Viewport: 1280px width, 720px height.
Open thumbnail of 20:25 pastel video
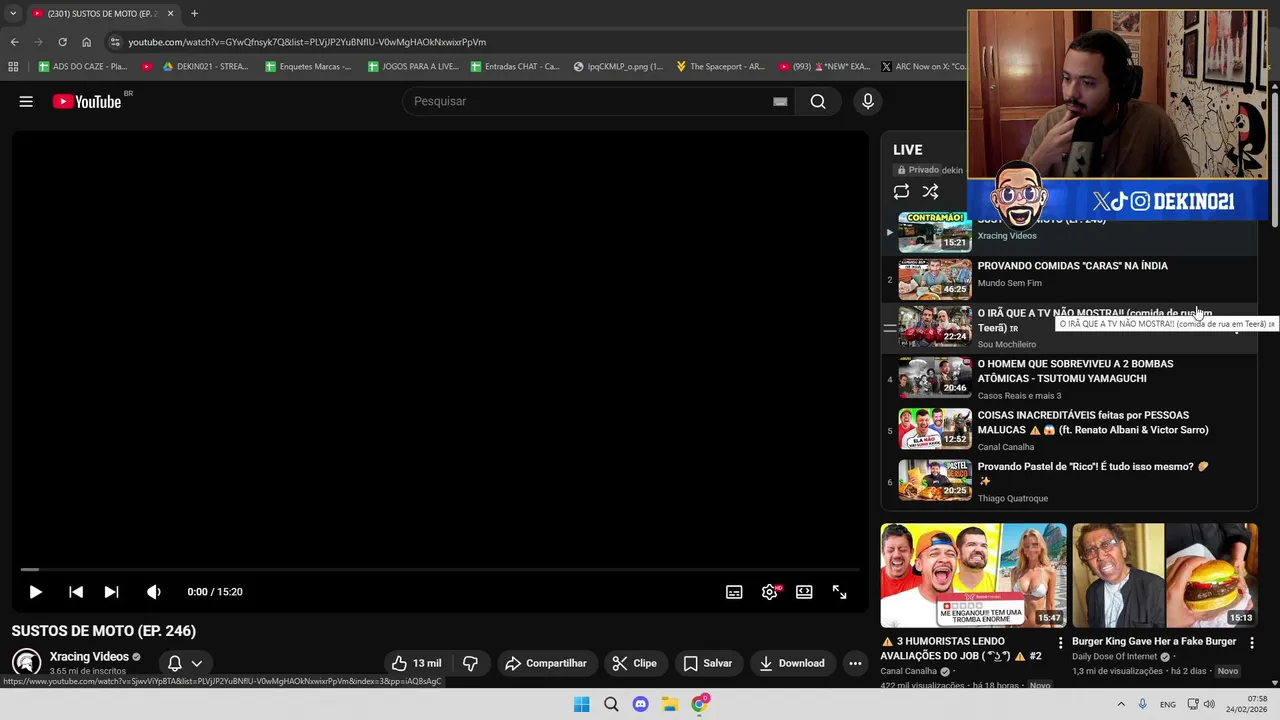934,480
